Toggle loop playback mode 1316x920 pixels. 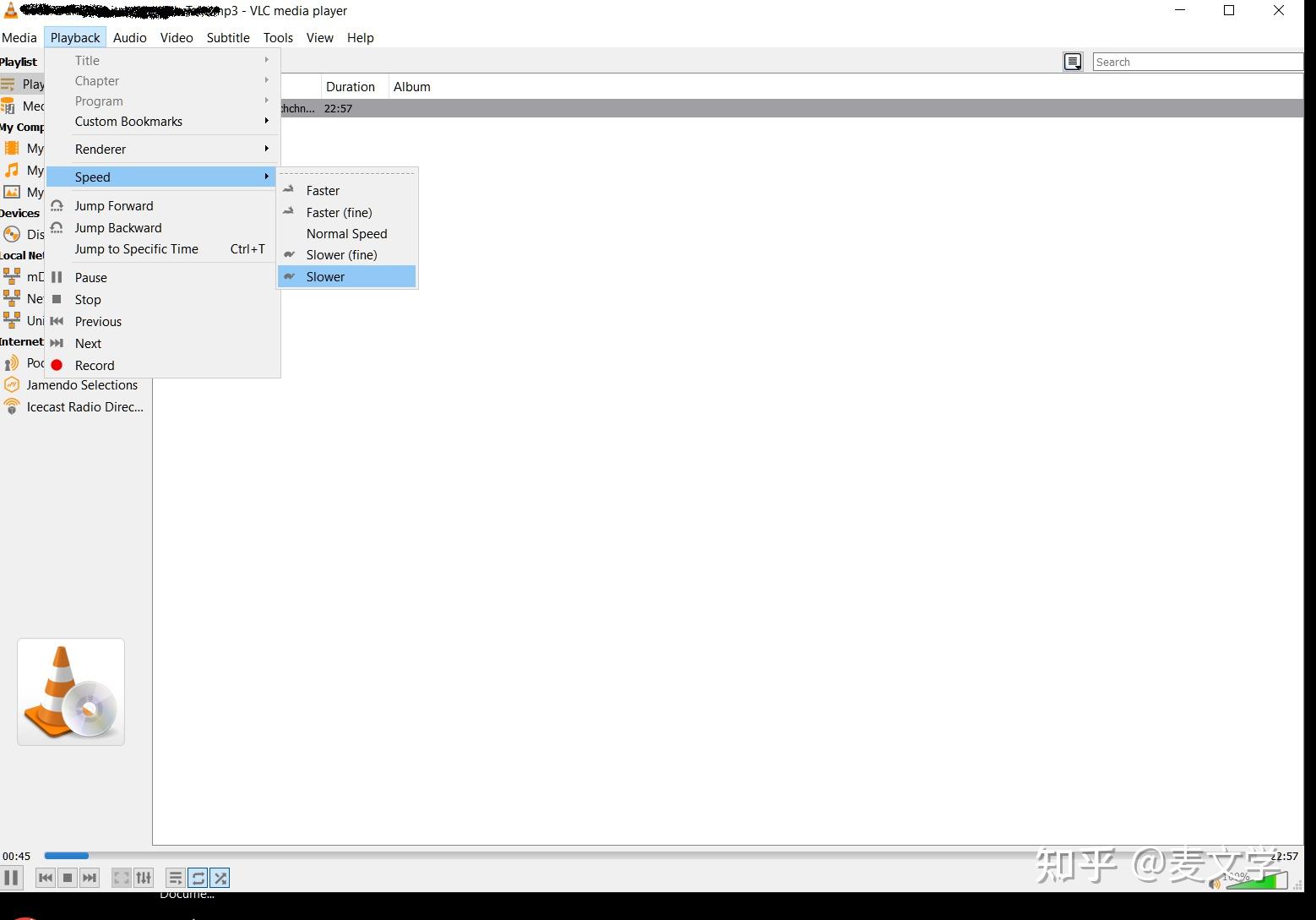pos(198,877)
